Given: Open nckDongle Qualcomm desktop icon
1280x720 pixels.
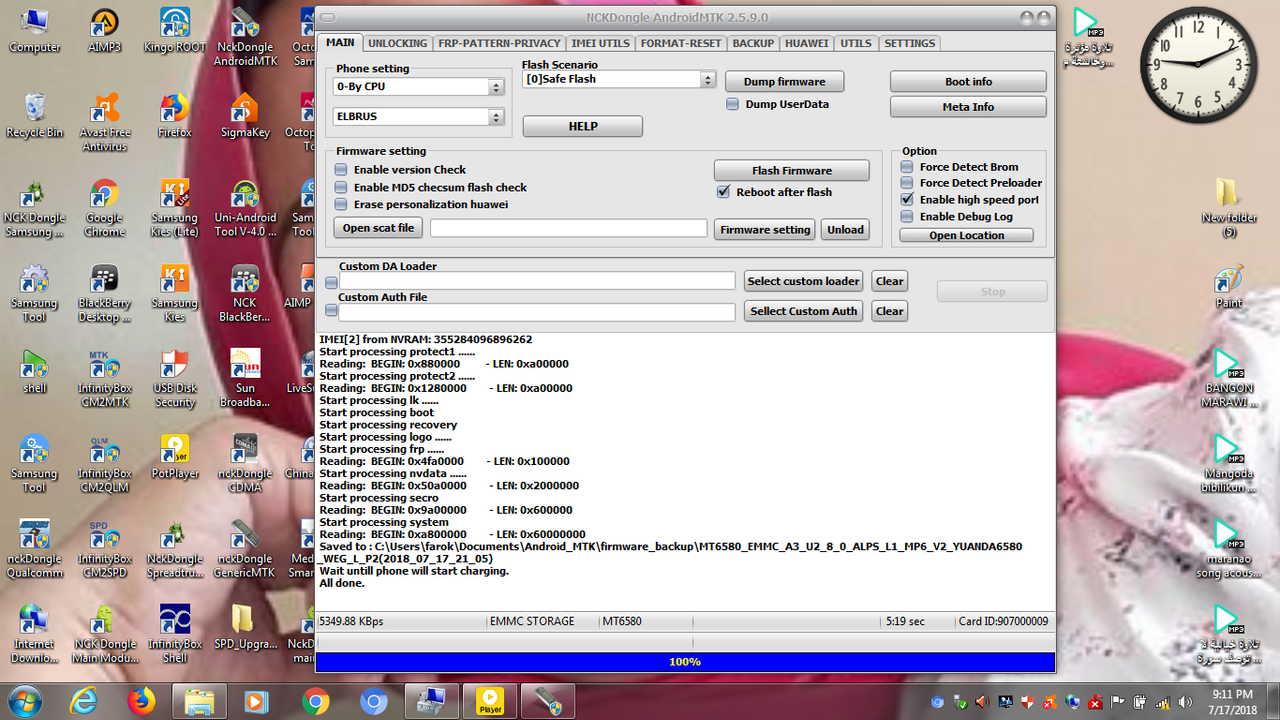Looking at the screenshot, I should (34, 548).
